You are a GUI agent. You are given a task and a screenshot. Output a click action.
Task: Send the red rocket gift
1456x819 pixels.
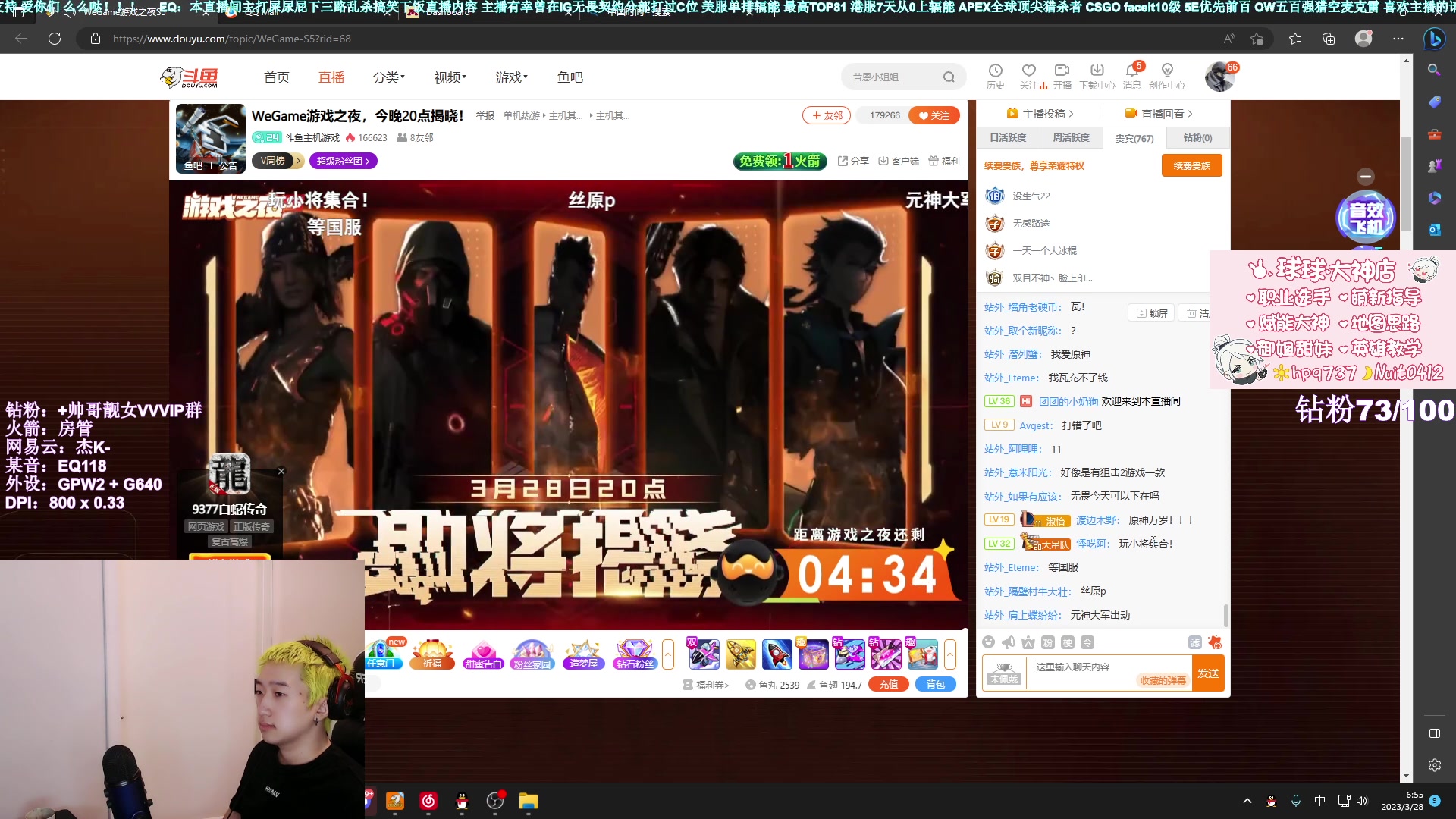click(x=777, y=654)
